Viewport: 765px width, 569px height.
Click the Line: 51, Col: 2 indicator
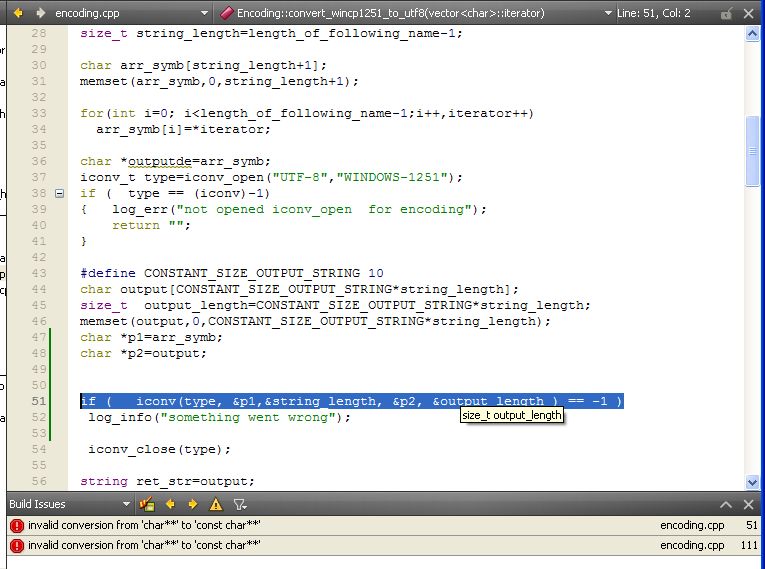pyautogui.click(x=653, y=13)
